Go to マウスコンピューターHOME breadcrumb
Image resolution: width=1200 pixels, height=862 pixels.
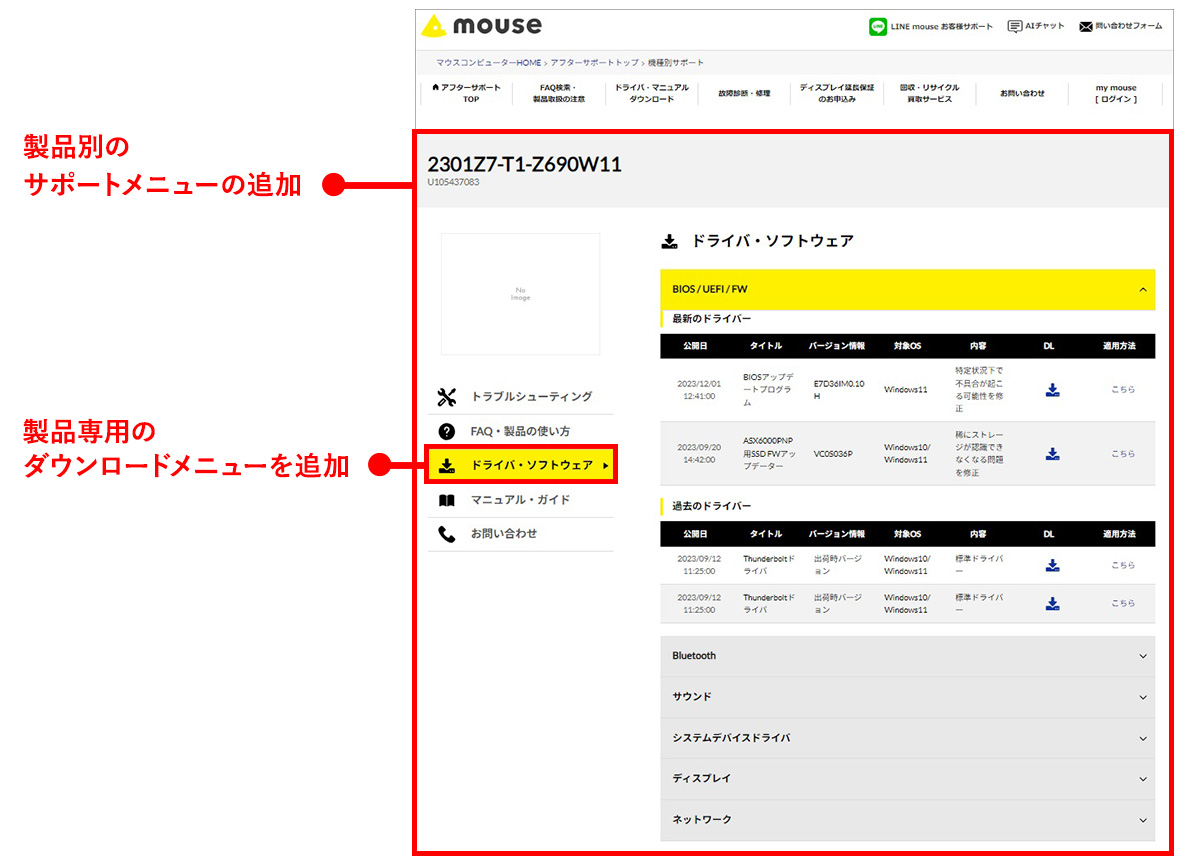488,62
